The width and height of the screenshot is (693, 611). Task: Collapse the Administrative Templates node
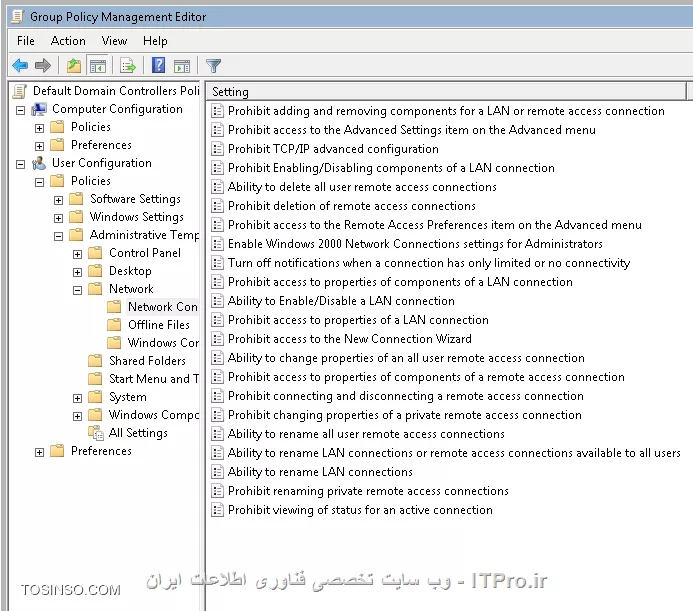pyautogui.click(x=58, y=237)
